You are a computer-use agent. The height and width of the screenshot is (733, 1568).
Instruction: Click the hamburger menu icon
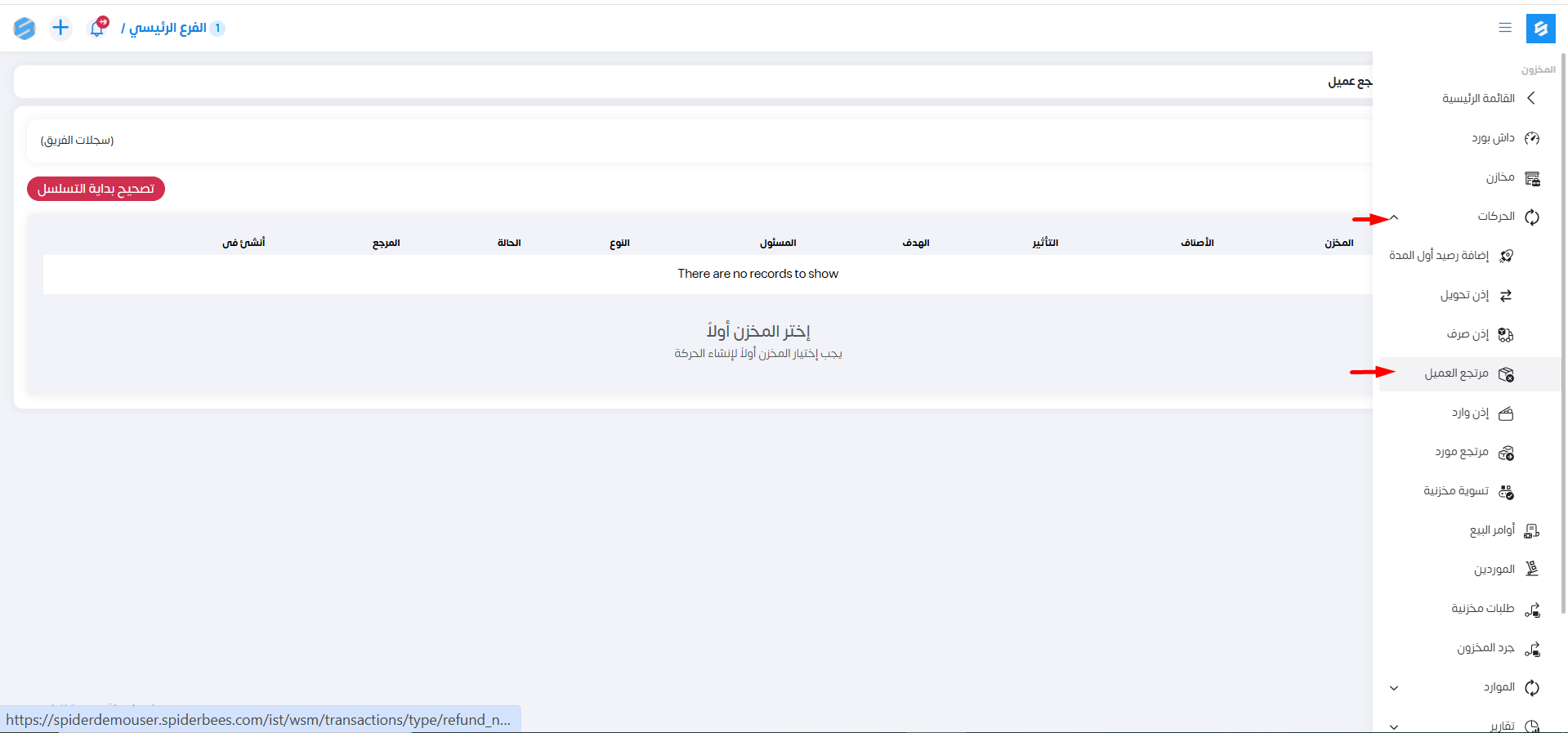tap(1505, 28)
